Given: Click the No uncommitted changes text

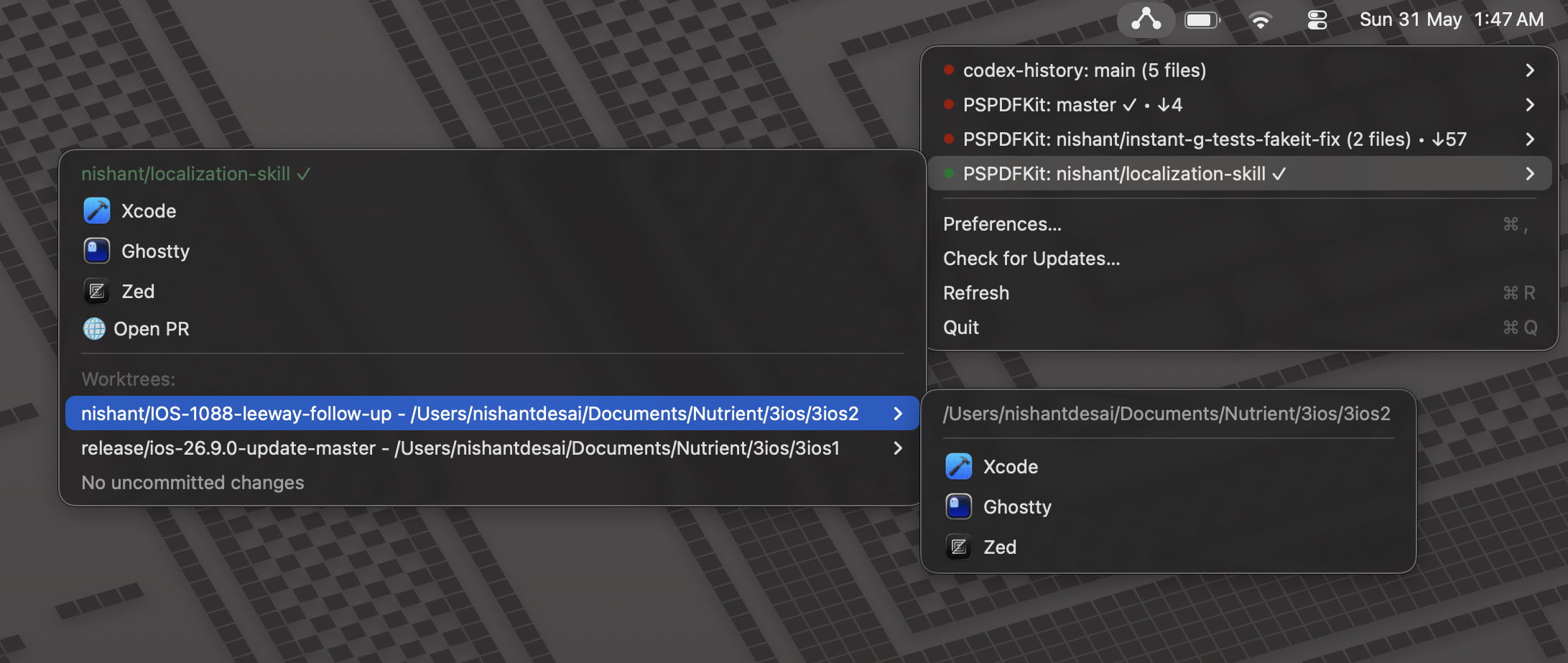Looking at the screenshot, I should [192, 483].
